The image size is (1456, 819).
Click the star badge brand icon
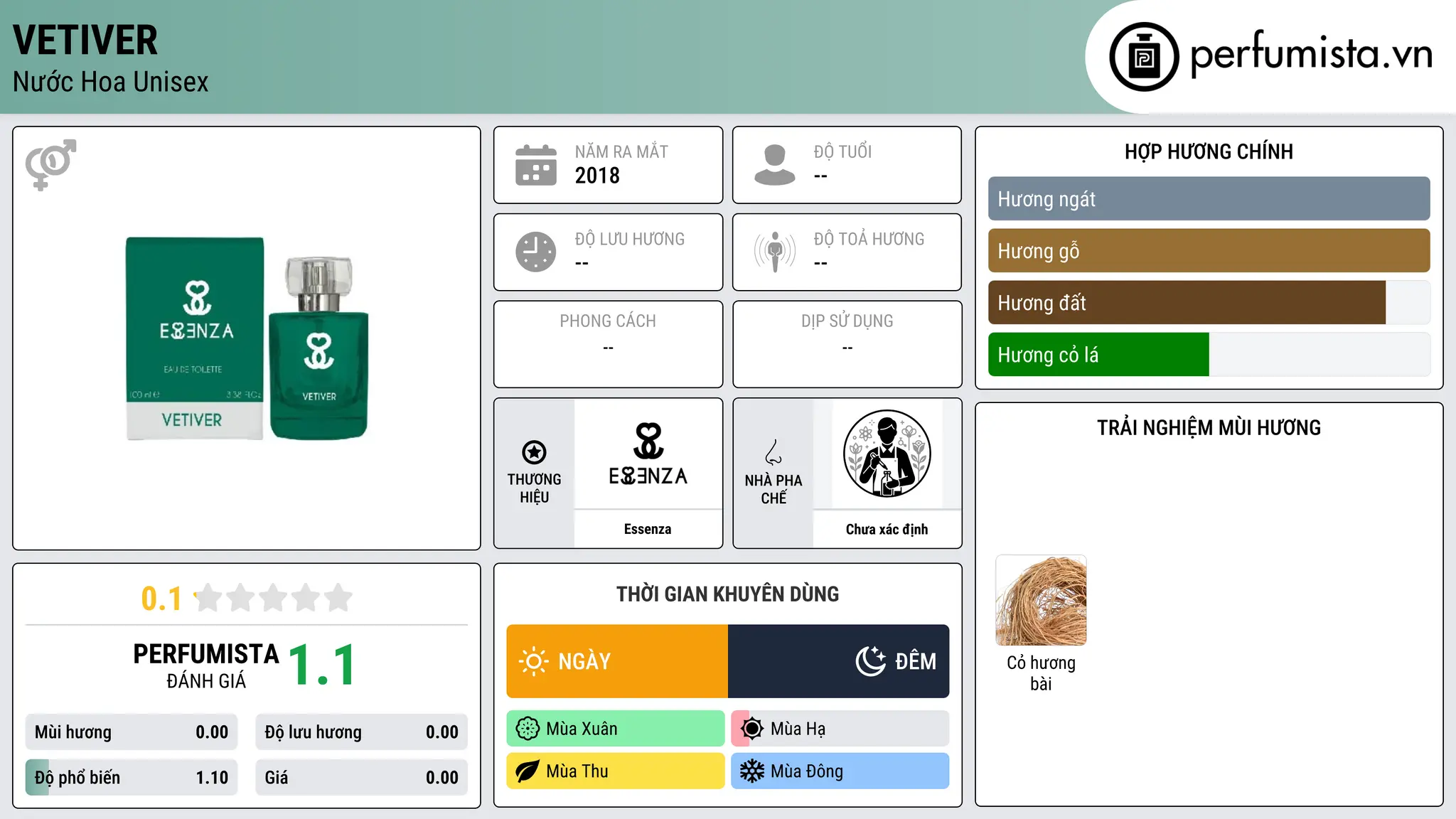(534, 451)
